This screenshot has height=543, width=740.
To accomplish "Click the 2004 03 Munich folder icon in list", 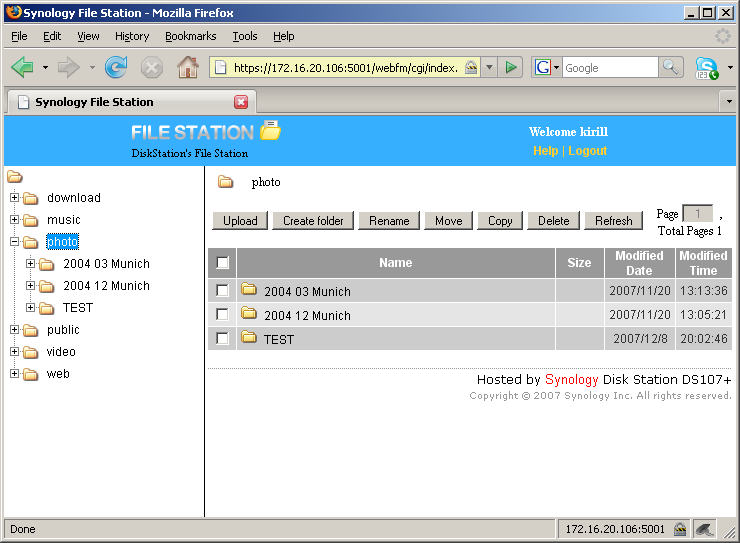I will point(249,289).
